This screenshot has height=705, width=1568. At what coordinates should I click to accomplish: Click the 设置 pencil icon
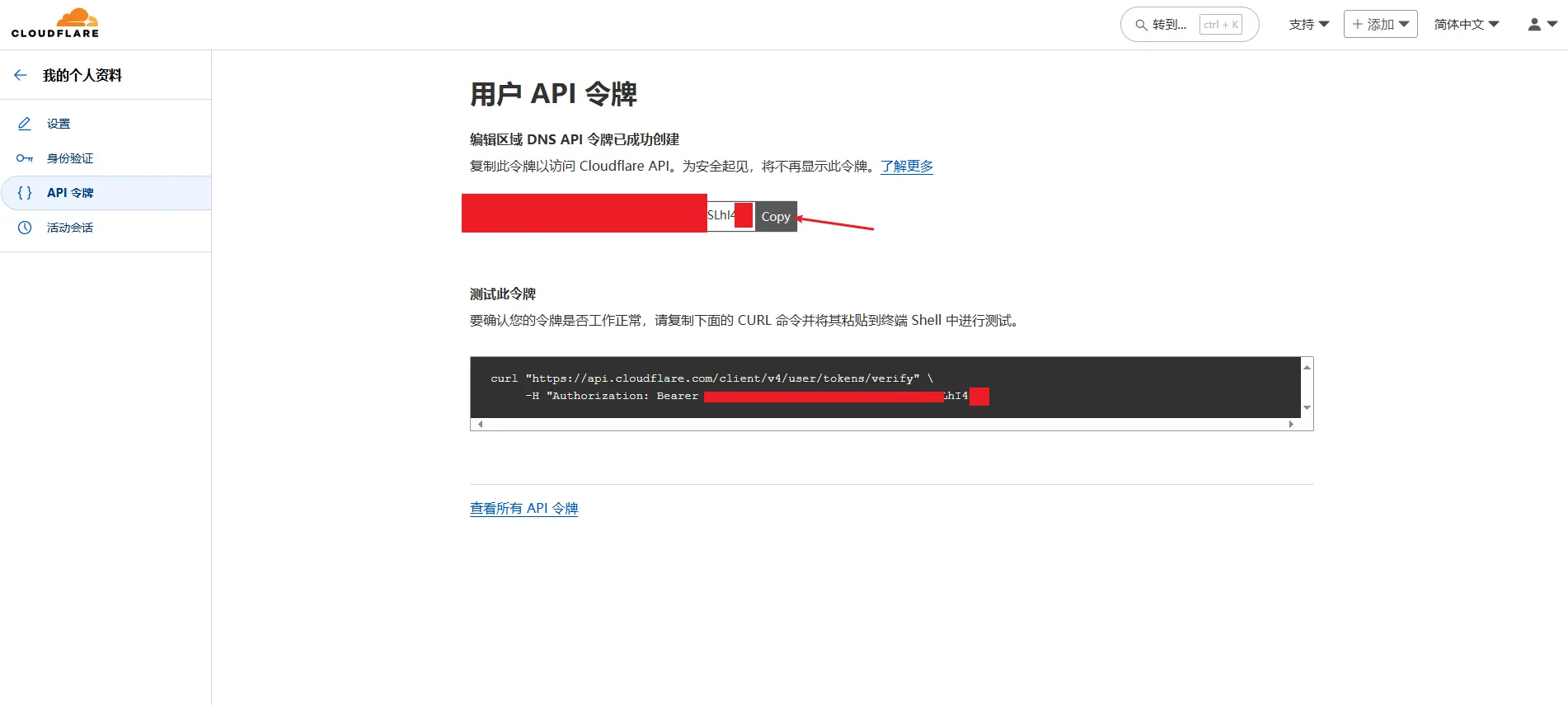coord(25,124)
